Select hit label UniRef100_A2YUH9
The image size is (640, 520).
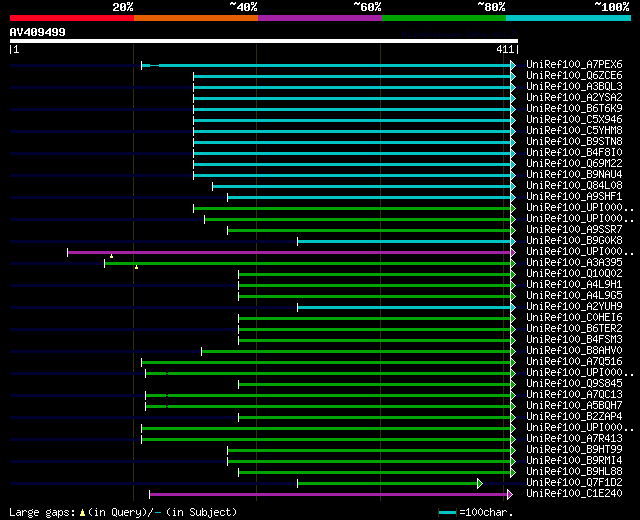coord(574,307)
